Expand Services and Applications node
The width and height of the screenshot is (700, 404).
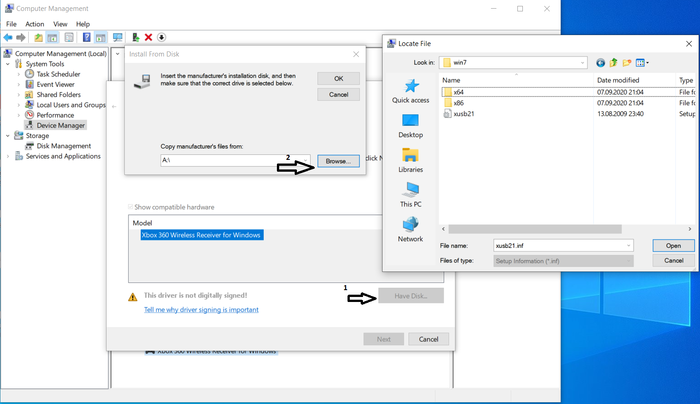pos(8,156)
